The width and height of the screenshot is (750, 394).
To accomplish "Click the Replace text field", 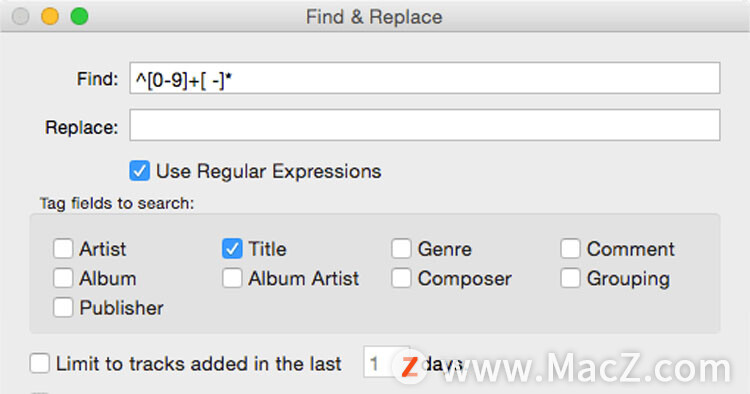I will point(424,125).
